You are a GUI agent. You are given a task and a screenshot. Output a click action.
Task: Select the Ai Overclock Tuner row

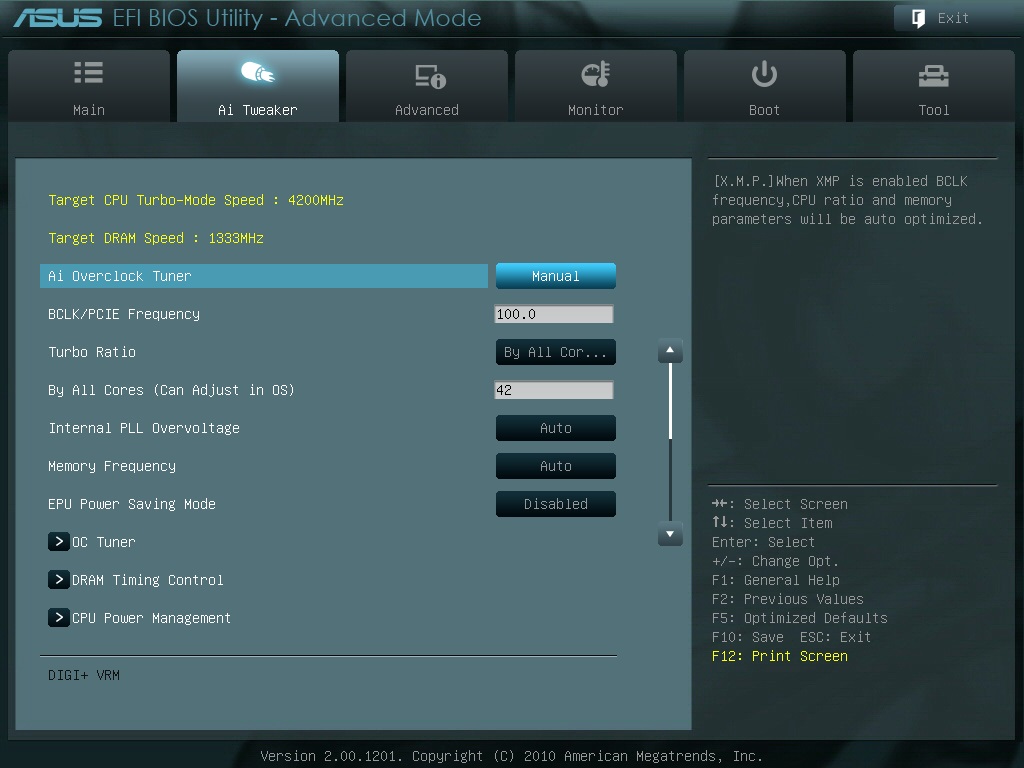(x=264, y=276)
